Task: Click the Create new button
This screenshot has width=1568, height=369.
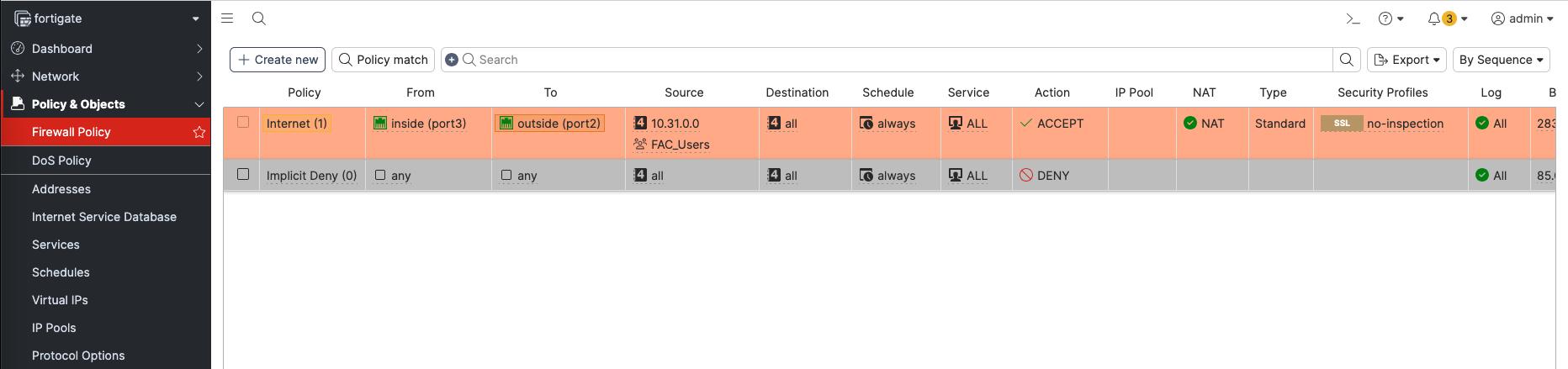Action: [278, 60]
